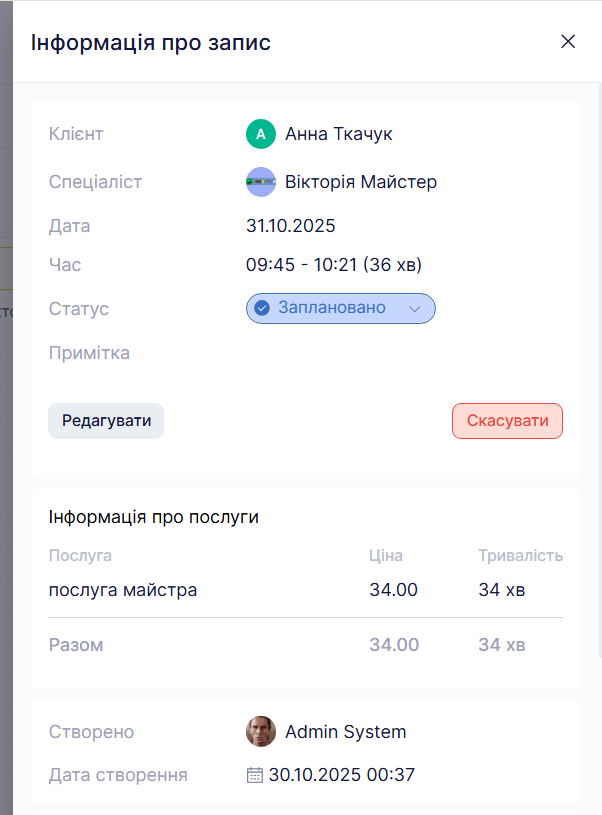Click specialist name Вікторія Майстер
Image resolution: width=602 pixels, height=815 pixels.
(361, 182)
